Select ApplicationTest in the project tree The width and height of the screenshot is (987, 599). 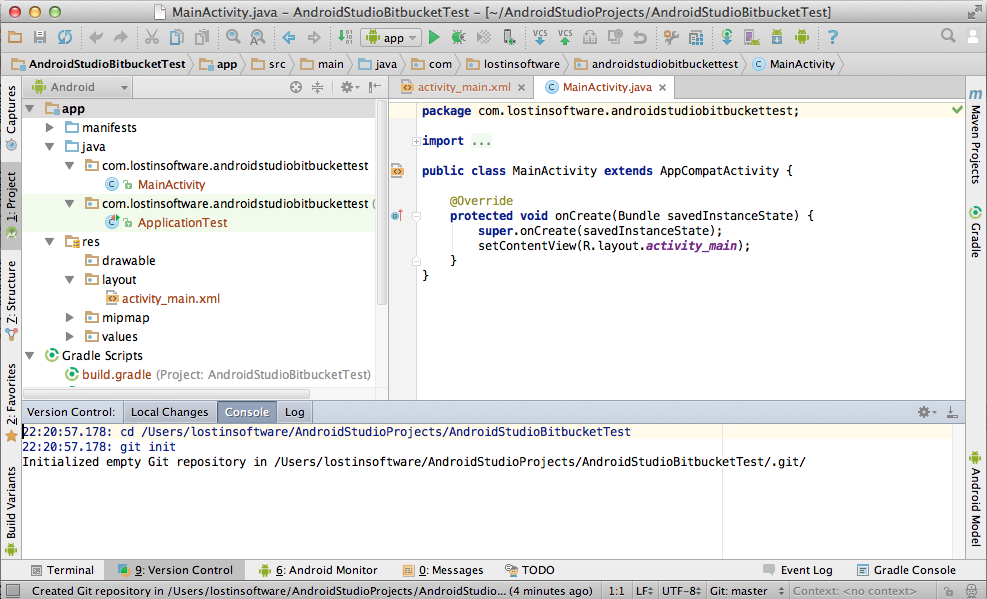pos(182,223)
